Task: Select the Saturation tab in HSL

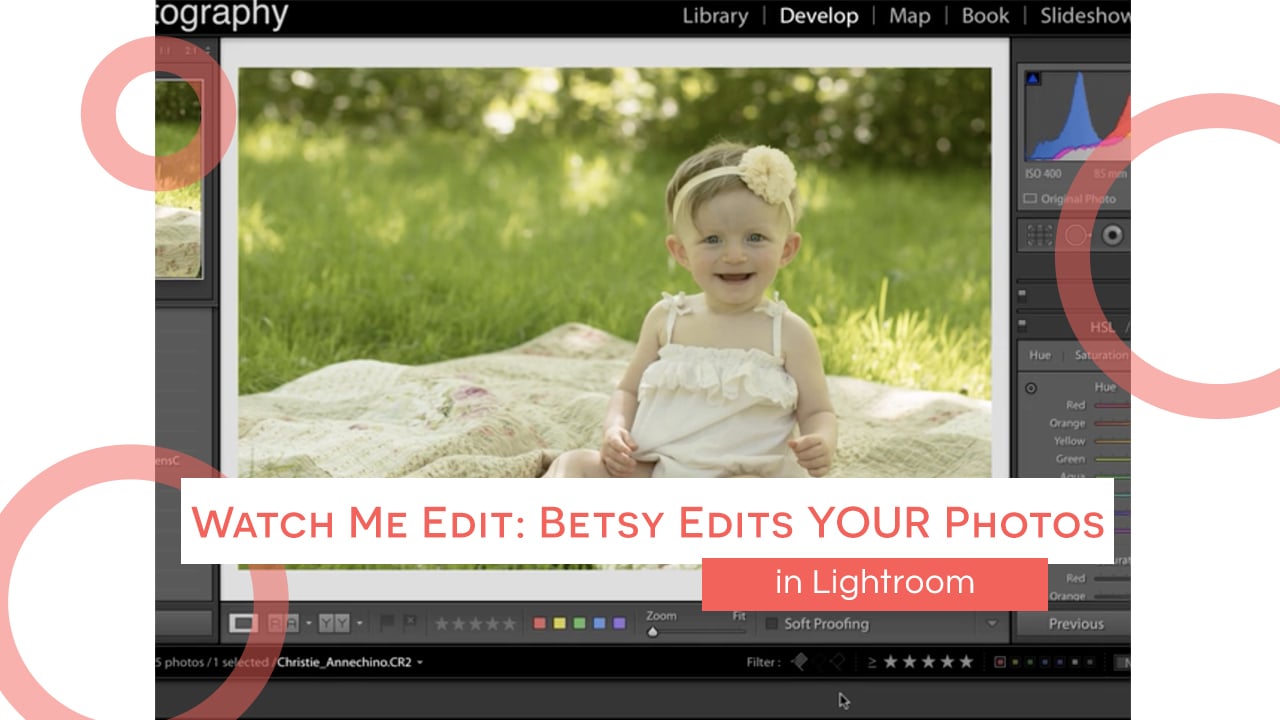Action: pos(1100,355)
